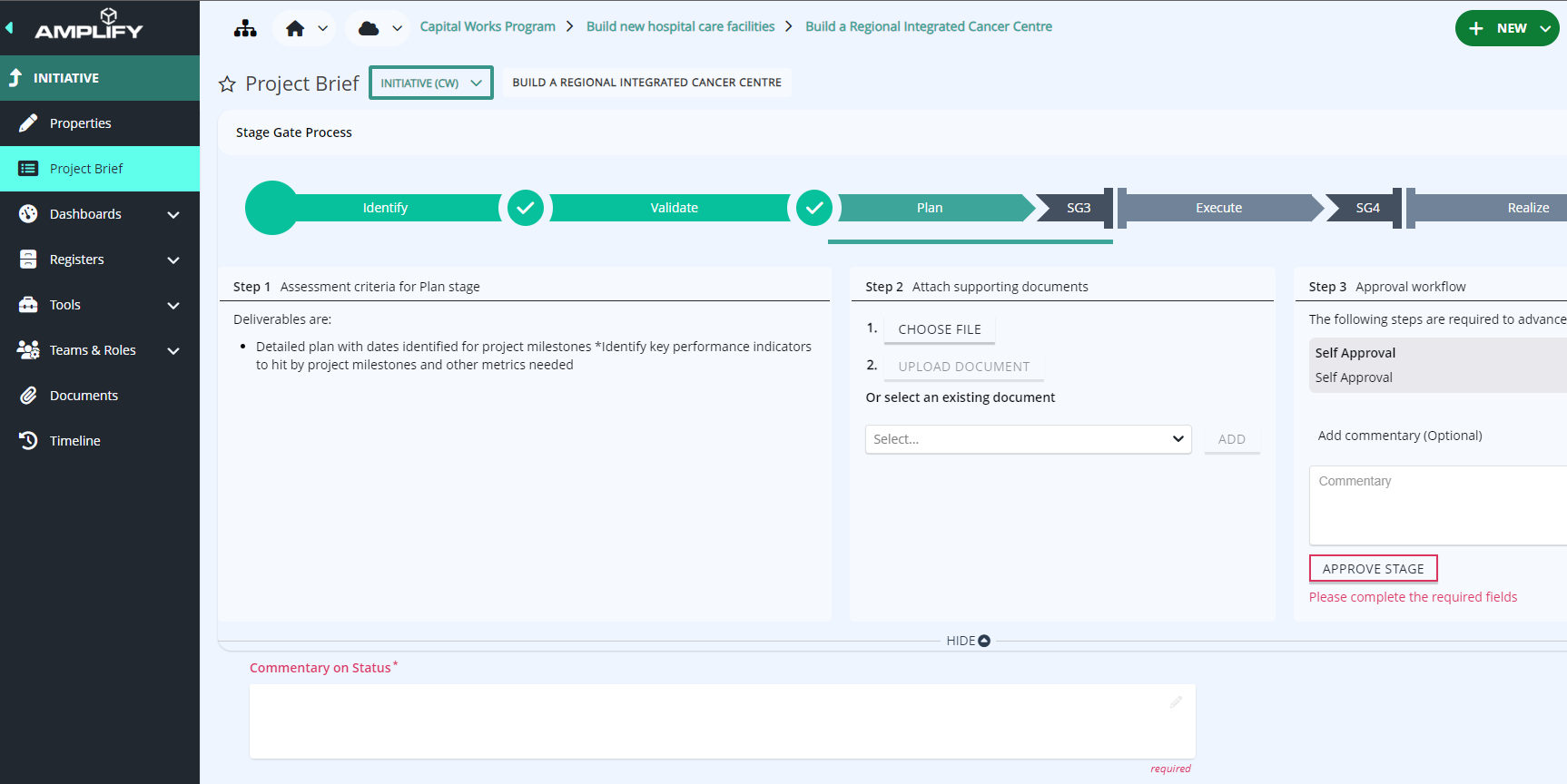Open Dashboards menu item
This screenshot has width=1567, height=784.
pyautogui.click(x=100, y=214)
